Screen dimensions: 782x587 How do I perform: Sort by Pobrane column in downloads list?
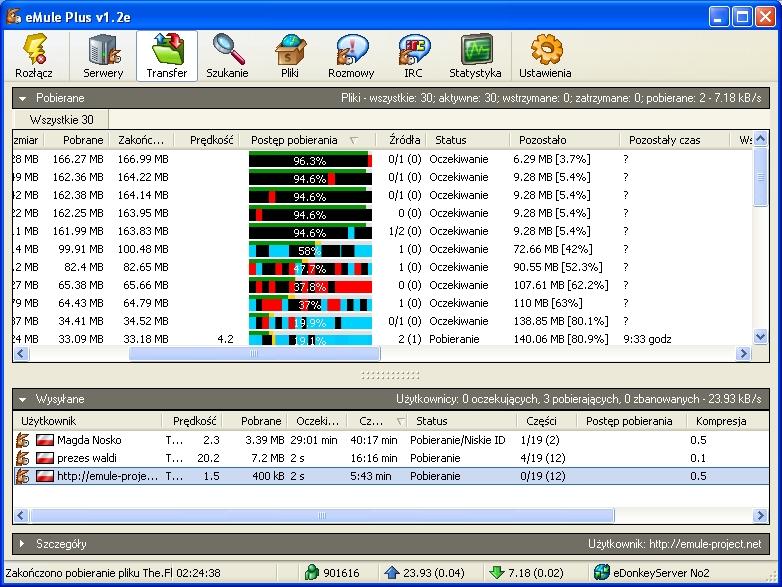coord(78,140)
